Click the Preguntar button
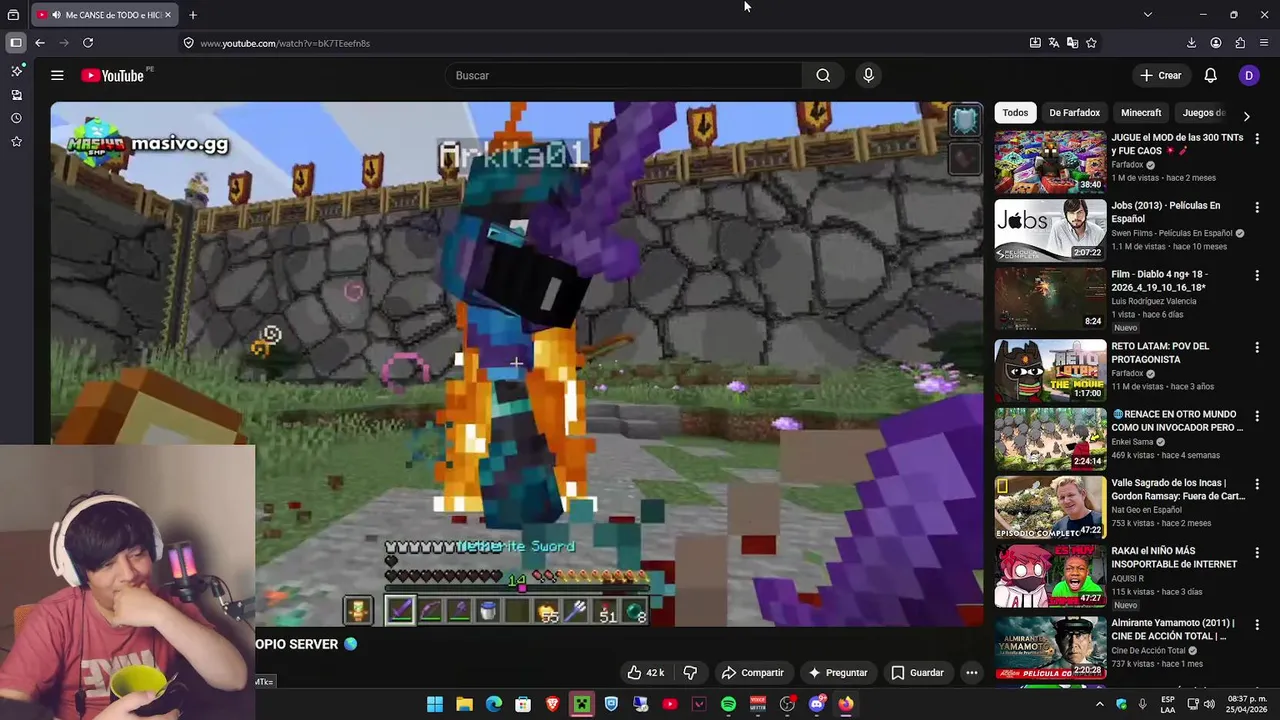 pos(837,673)
